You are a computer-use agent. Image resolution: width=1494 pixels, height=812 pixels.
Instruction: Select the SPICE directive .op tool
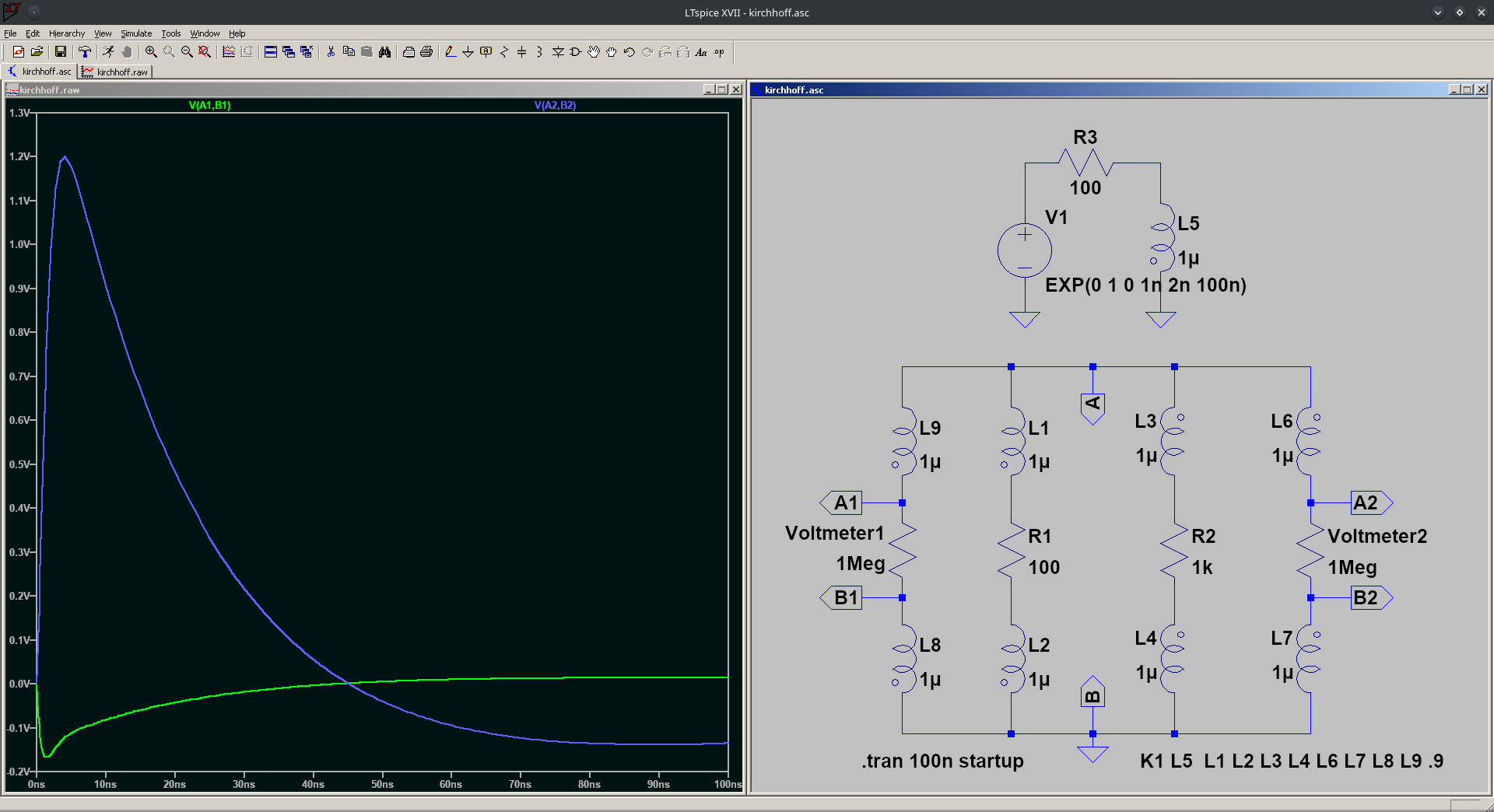tap(719, 52)
